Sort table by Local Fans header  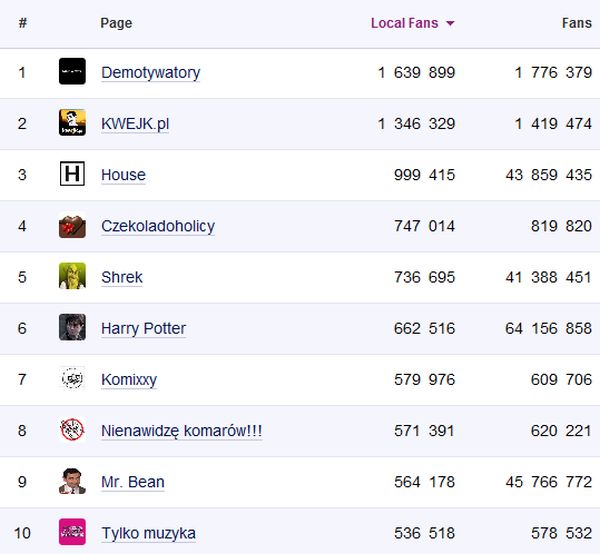coord(404,23)
